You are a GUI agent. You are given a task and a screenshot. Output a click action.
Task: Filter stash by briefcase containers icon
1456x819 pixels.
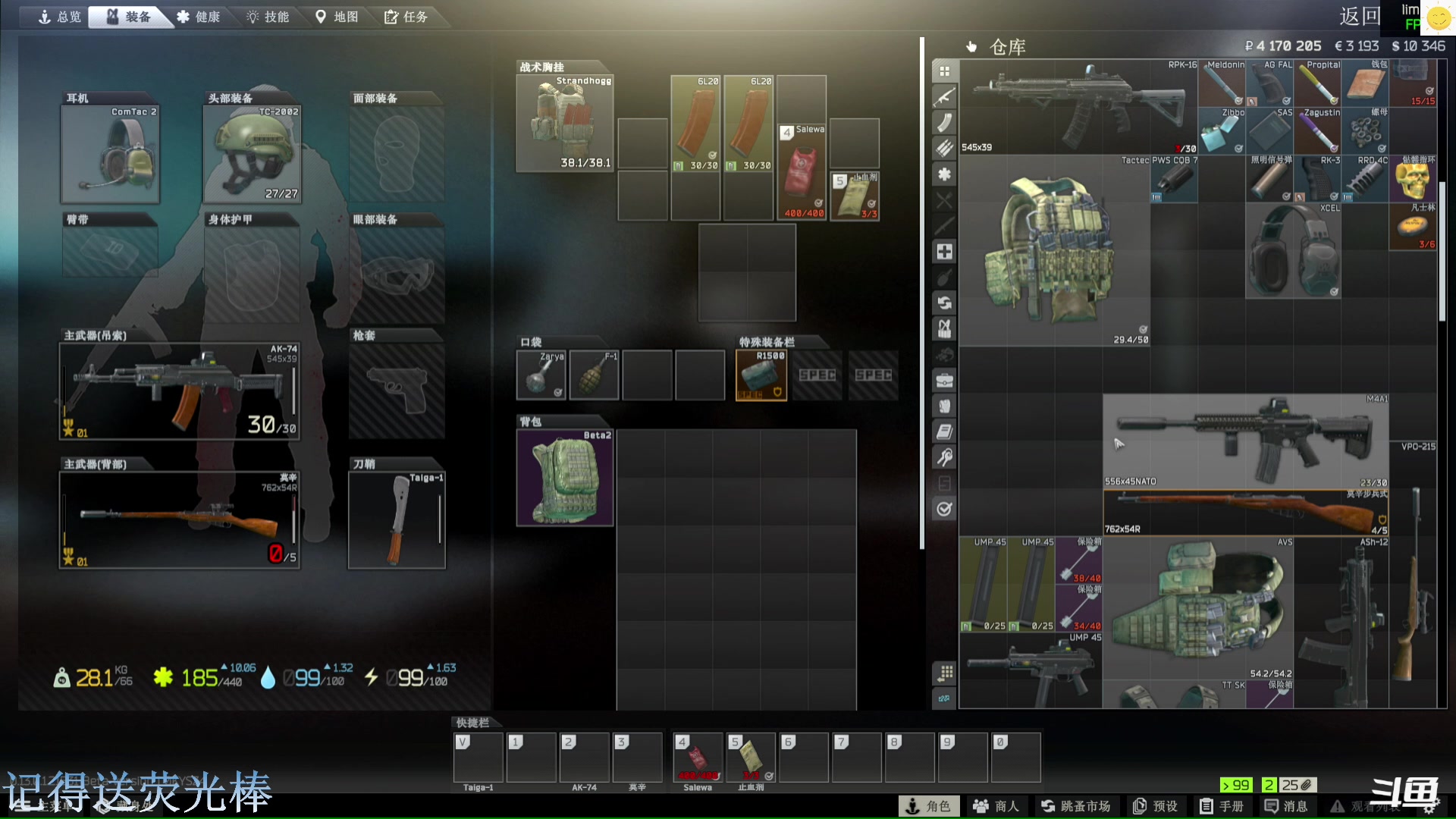click(x=944, y=380)
